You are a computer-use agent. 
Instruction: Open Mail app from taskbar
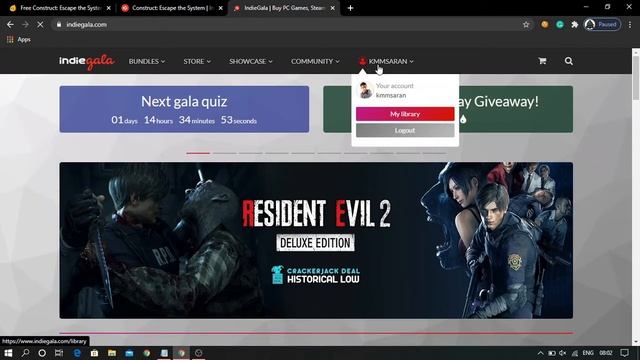[x=129, y=353]
